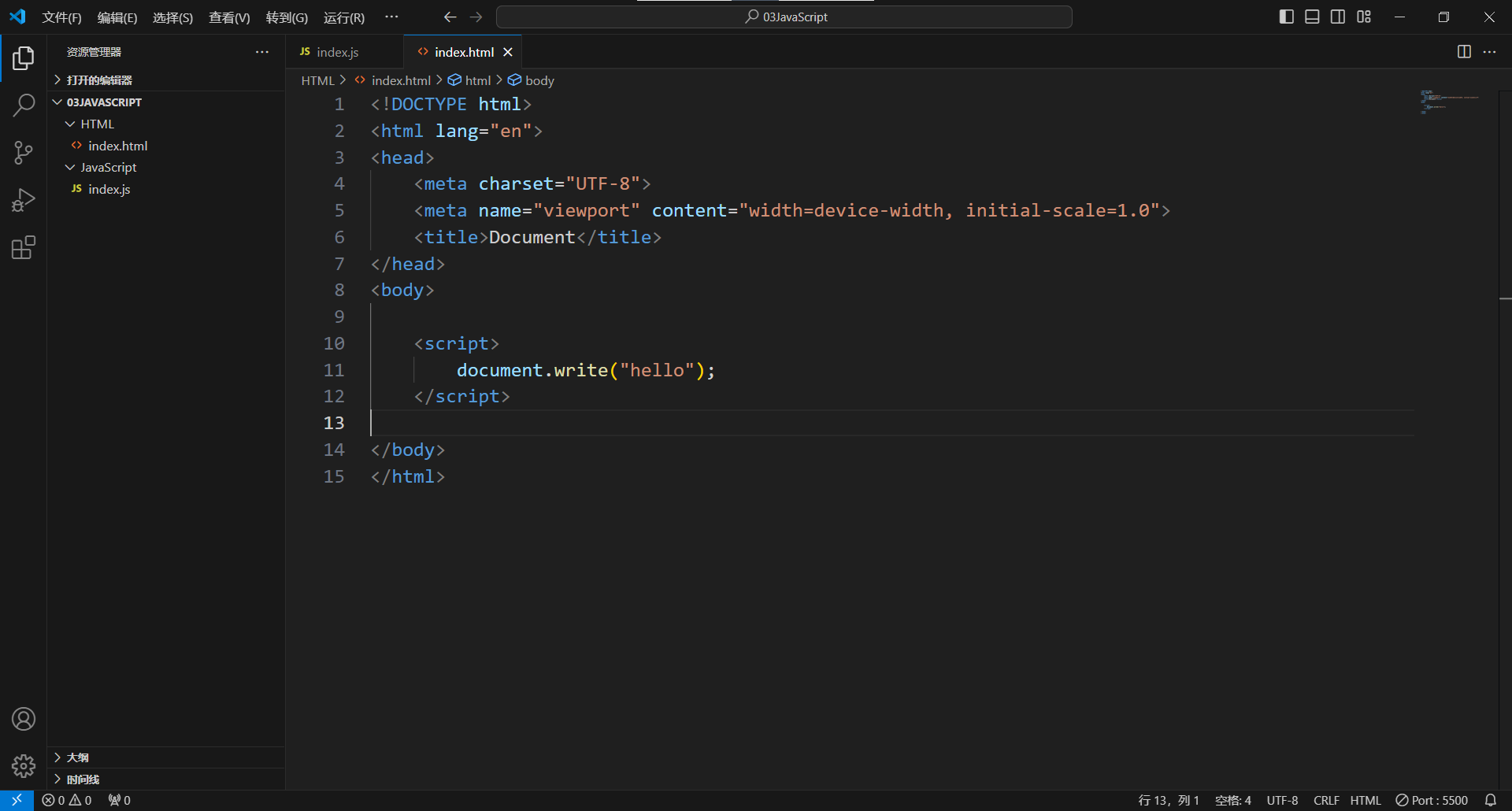Show more menu bar items ellipsis

(x=391, y=17)
